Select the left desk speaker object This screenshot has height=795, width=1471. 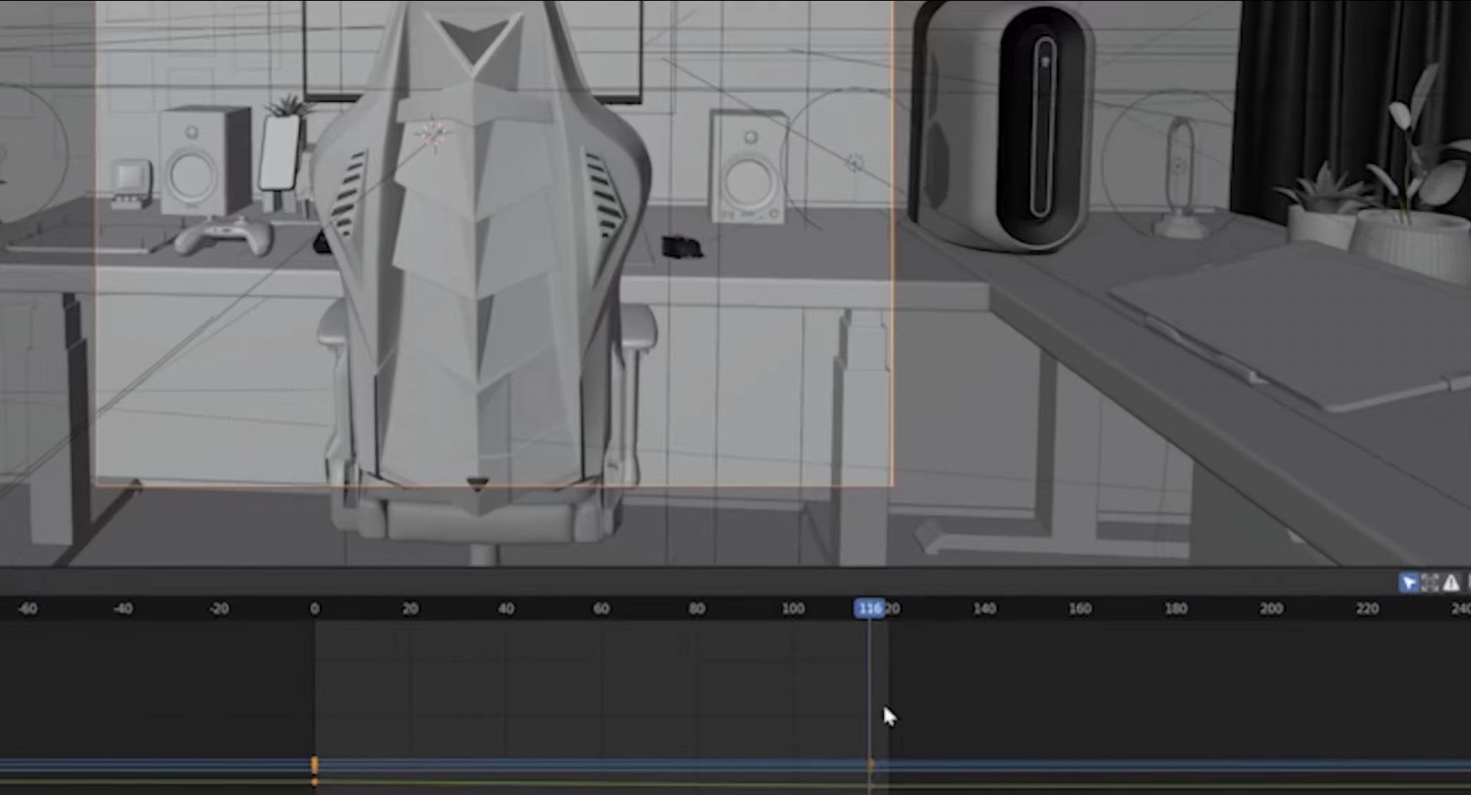204,160
